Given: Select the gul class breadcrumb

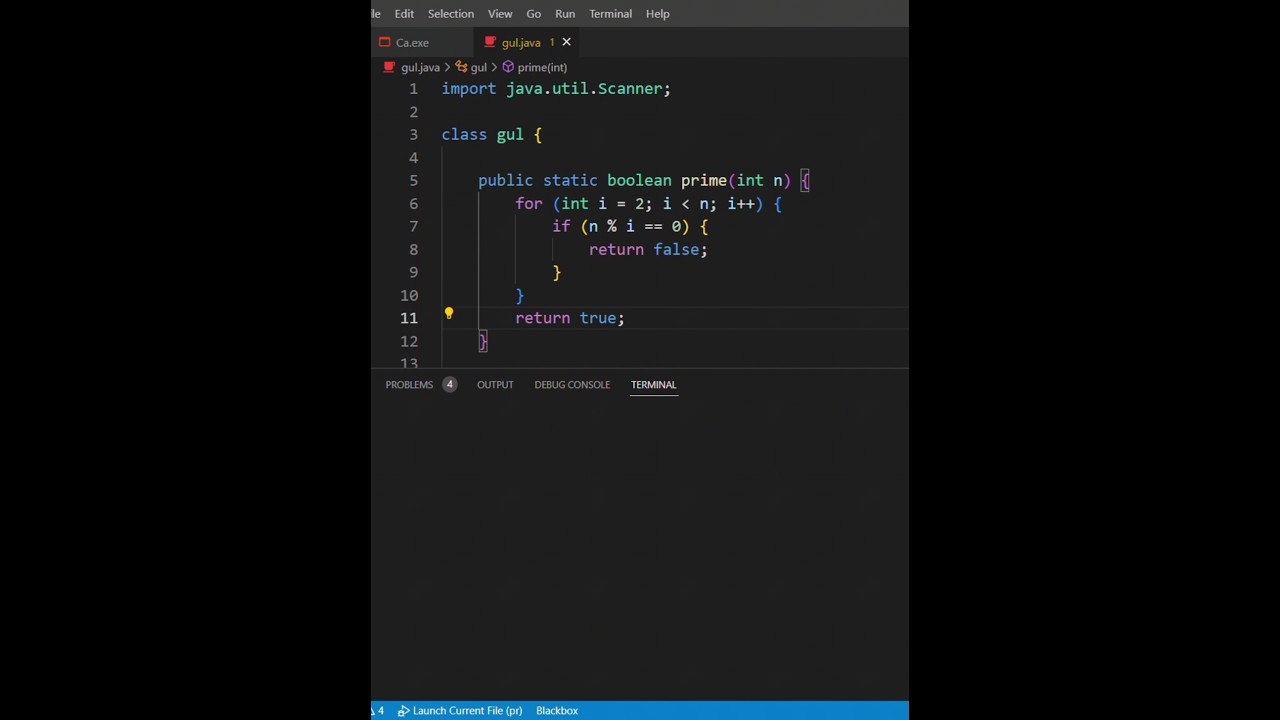Looking at the screenshot, I should [x=479, y=67].
